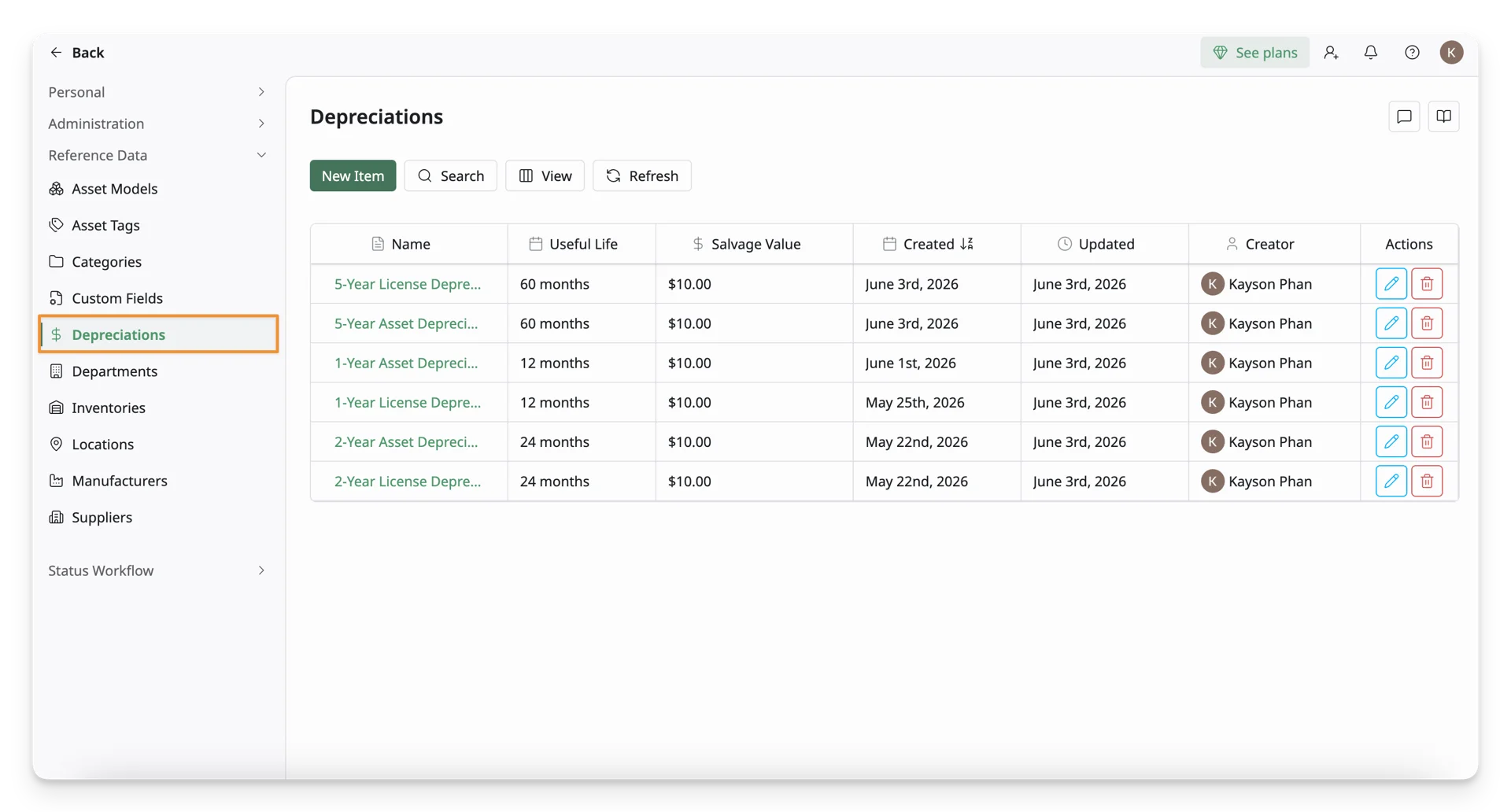
Task: Open editor for 1-Year License Depreciation
Action: 1391,402
